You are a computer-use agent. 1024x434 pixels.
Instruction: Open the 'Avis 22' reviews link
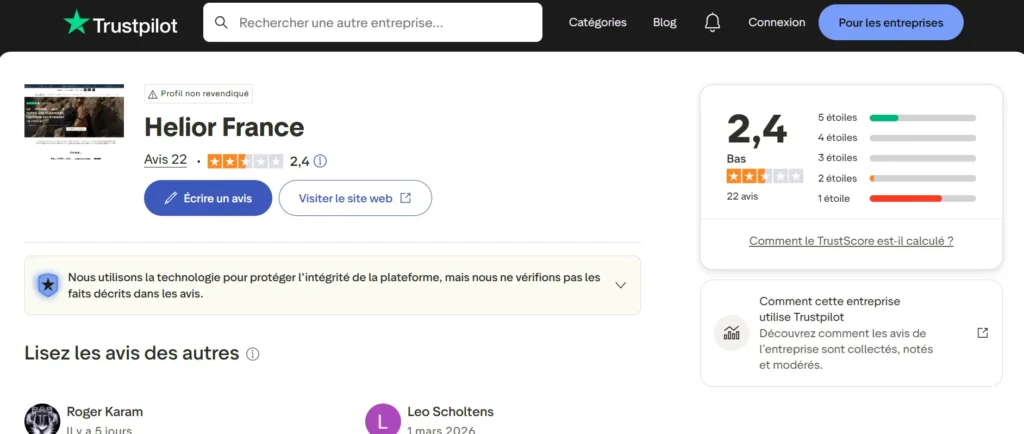point(166,160)
